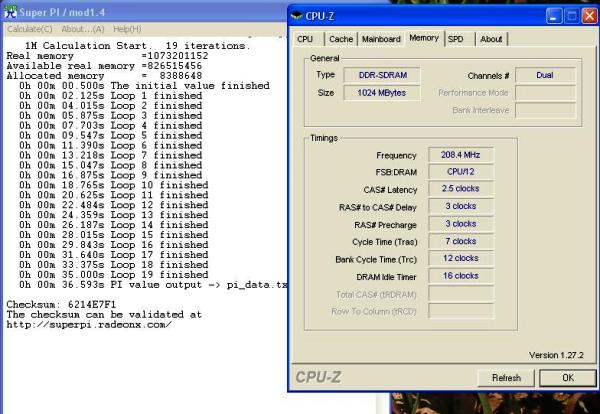Minimize the CPU-Z window
This screenshot has height=414, width=600.
pyautogui.click(x=554, y=16)
